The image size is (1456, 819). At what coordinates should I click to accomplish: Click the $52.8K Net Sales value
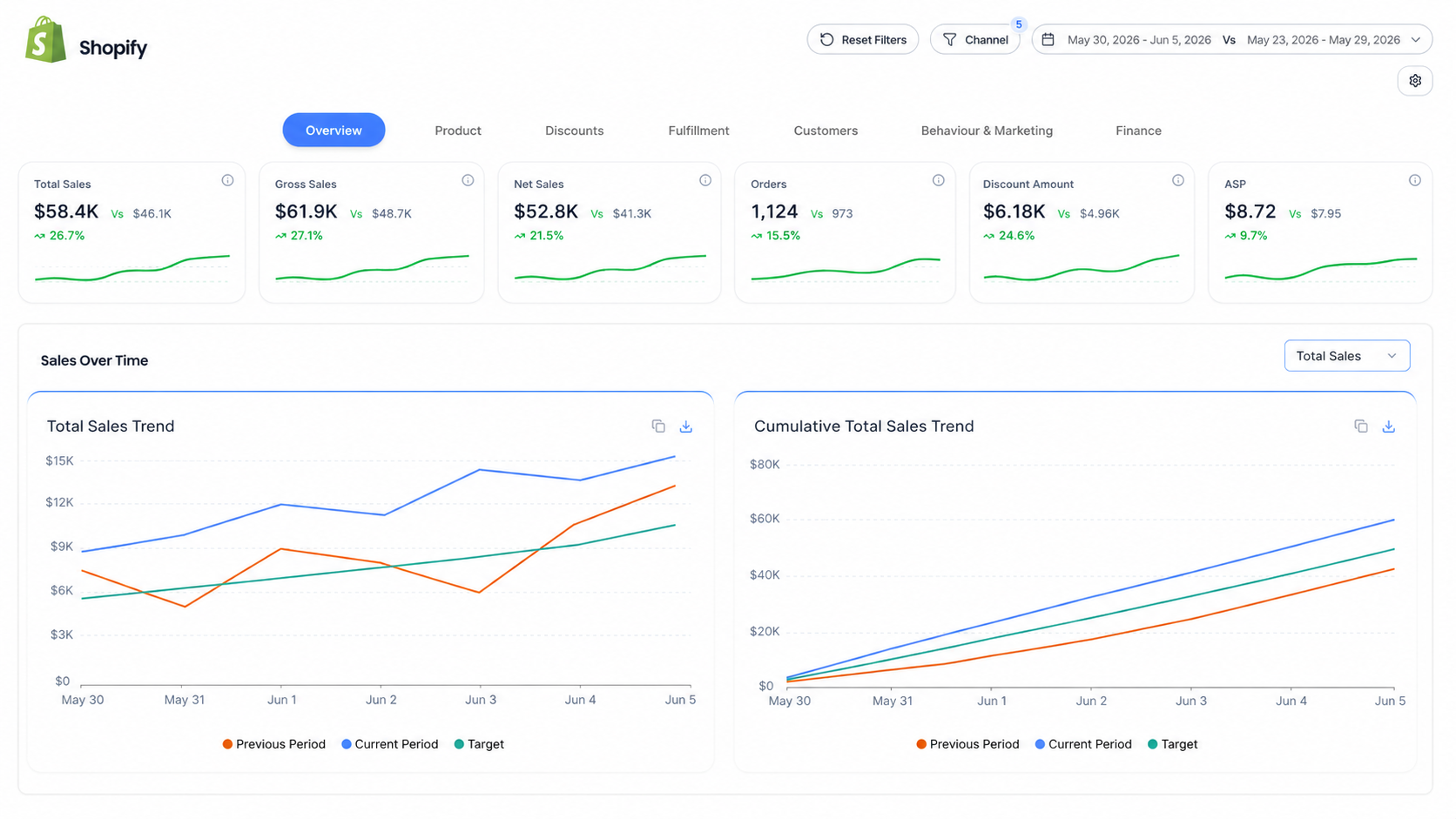(x=546, y=211)
